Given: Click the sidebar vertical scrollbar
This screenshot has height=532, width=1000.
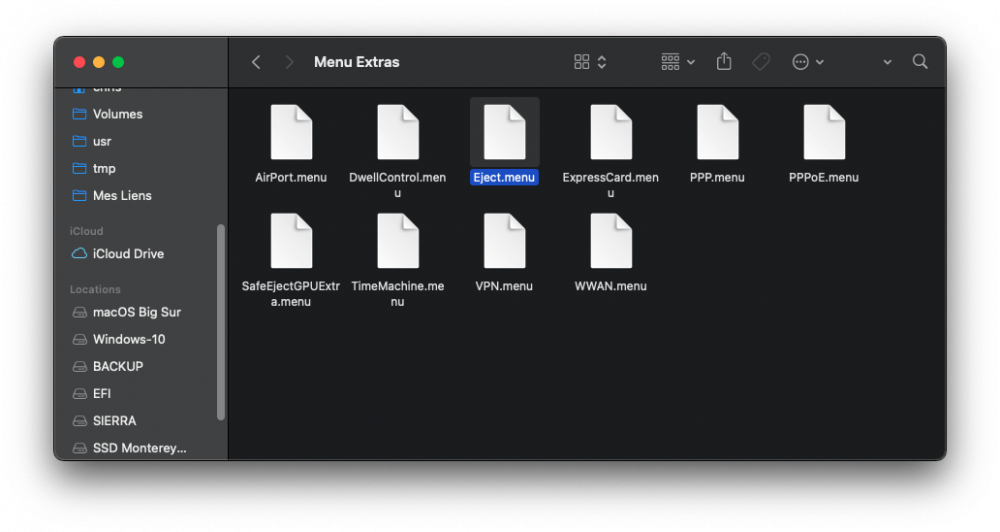Looking at the screenshot, I should [x=221, y=322].
